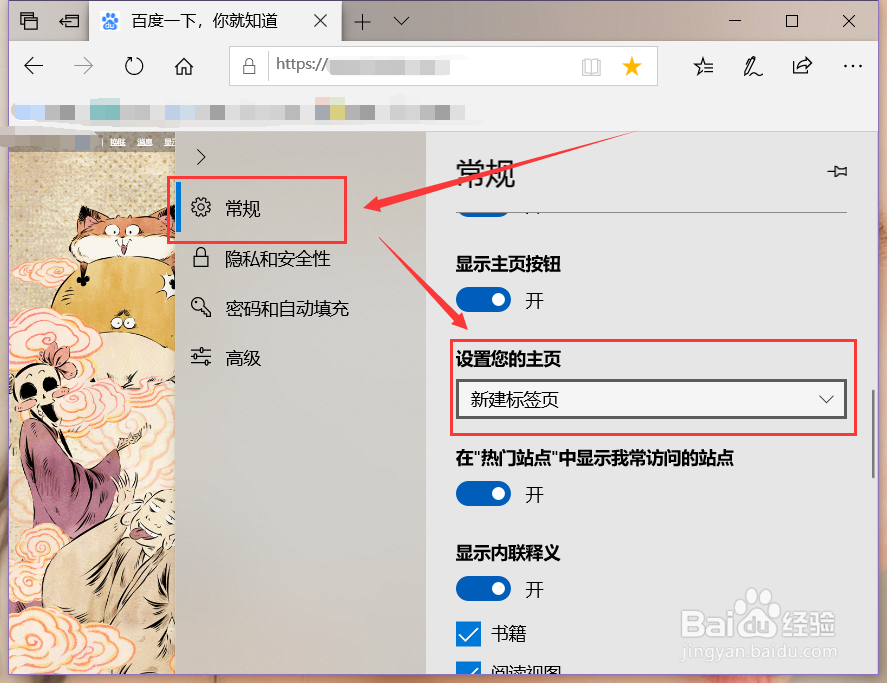Go to the home page icon
Screen dimensions: 887x683
click(184, 66)
